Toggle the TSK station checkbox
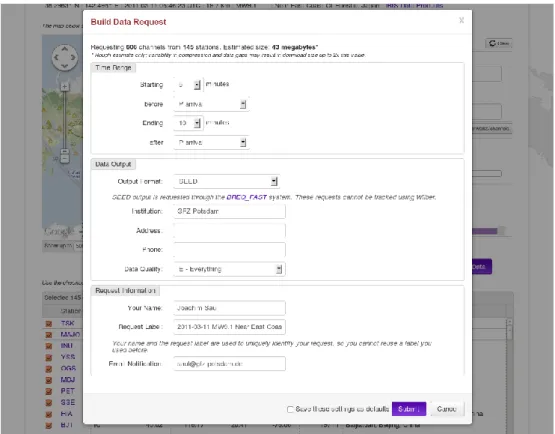Screen dimensions: 555x434 (49, 324)
